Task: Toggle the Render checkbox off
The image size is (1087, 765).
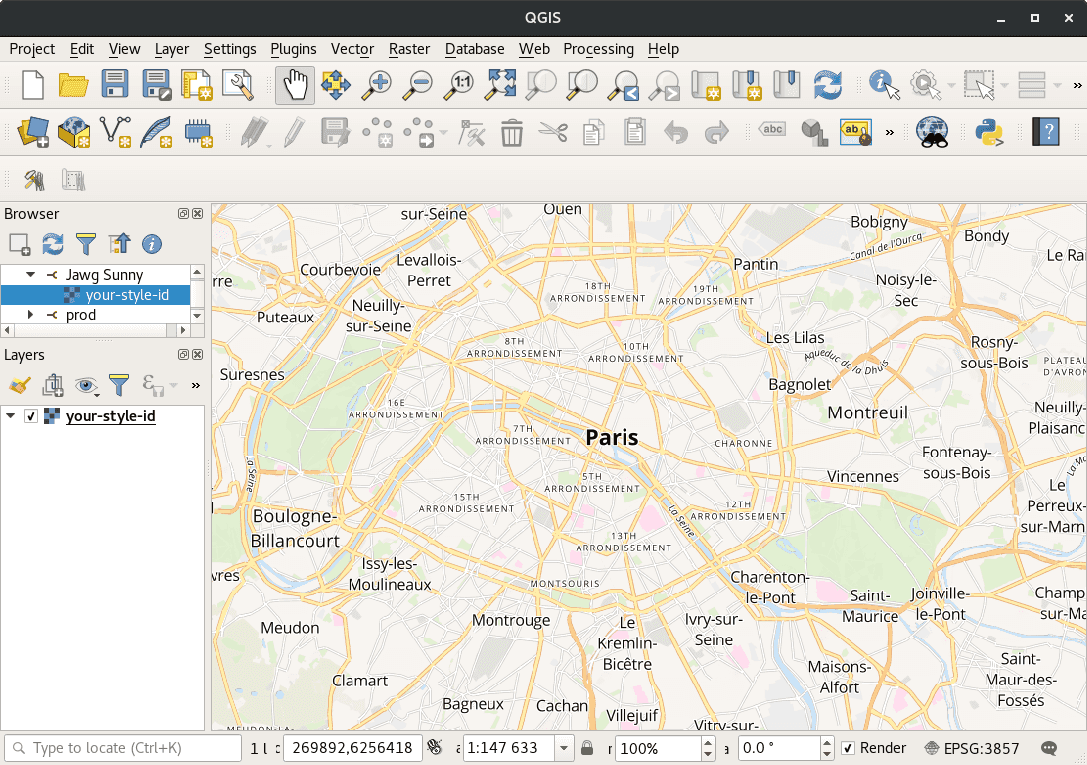Action: pos(847,748)
